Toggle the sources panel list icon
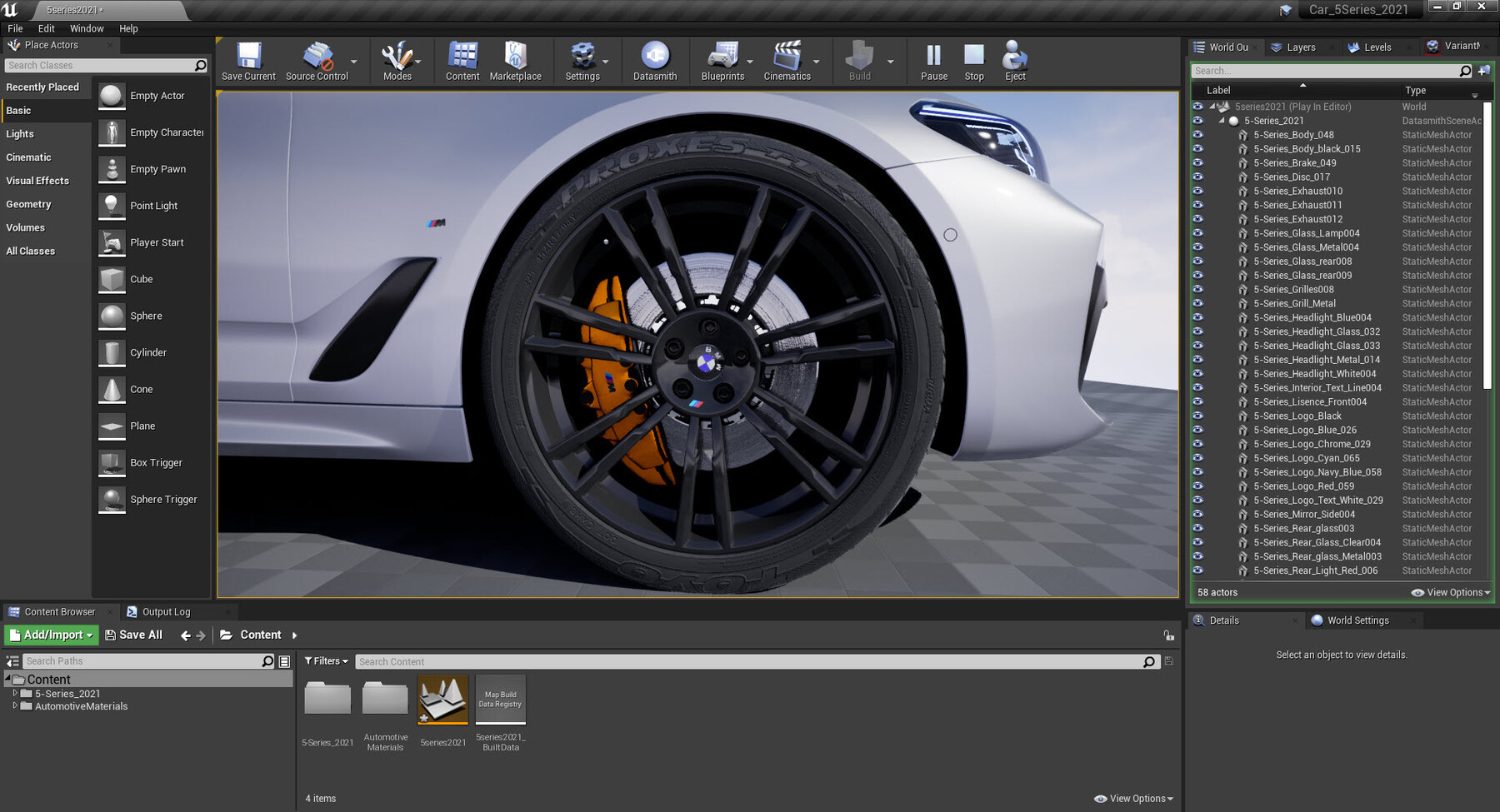Screen dimensions: 1500x812 [12, 661]
